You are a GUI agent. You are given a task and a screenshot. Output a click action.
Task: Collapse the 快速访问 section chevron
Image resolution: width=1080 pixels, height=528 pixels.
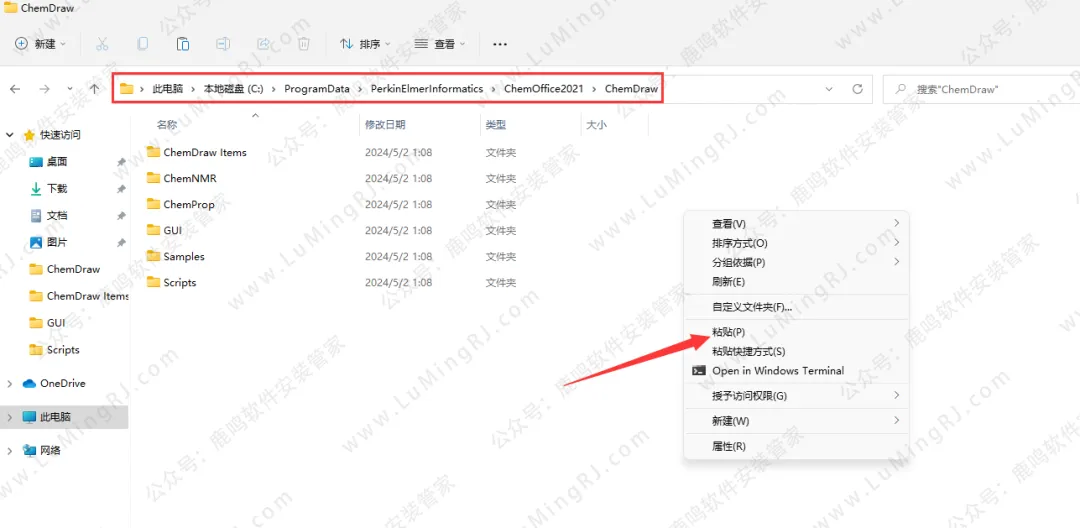tap(10, 135)
